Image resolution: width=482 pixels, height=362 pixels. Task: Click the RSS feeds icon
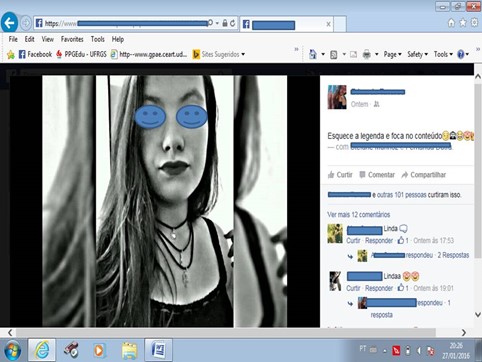333,54
